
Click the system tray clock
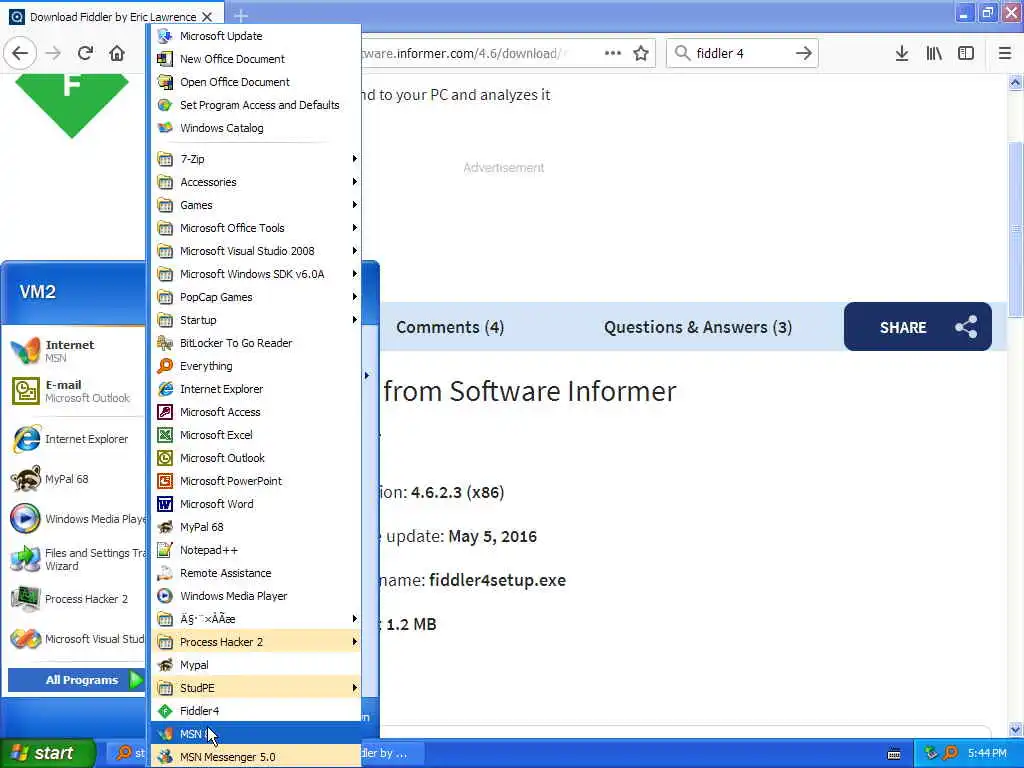coord(987,754)
